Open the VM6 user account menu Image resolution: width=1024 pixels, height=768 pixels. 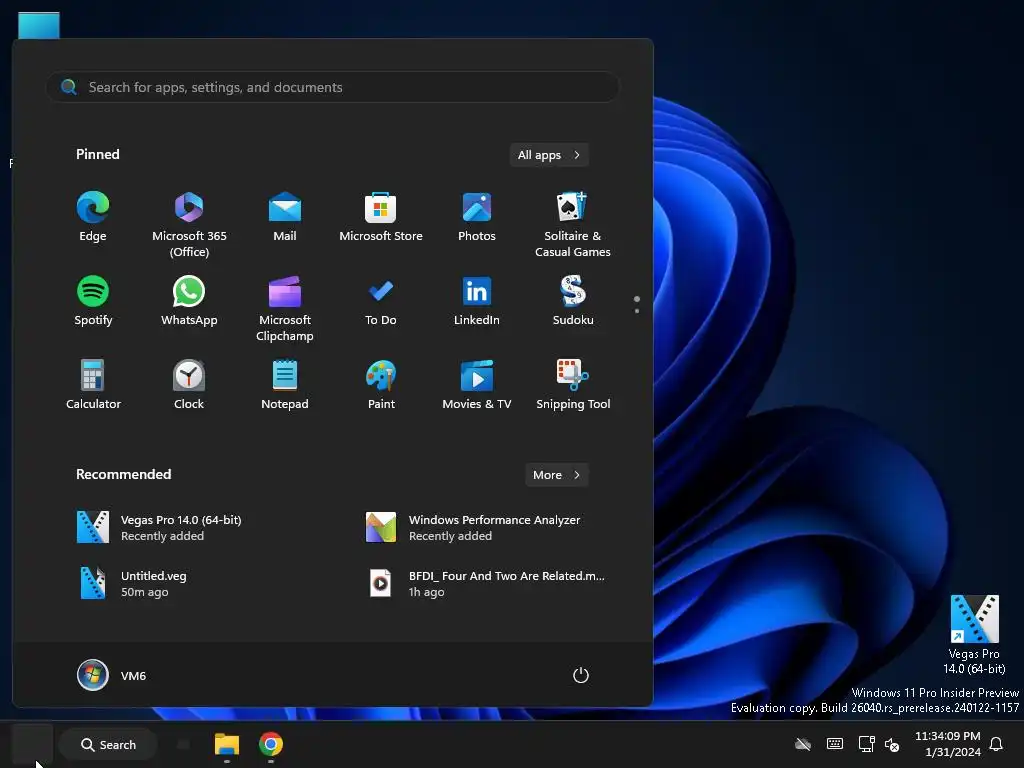pos(112,675)
